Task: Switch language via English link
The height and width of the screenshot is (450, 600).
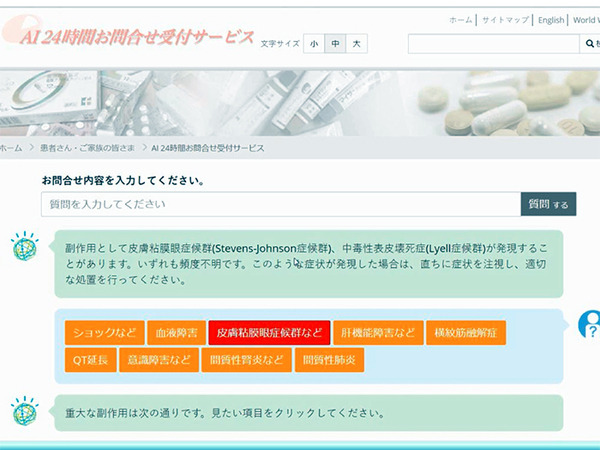Action: tap(551, 19)
